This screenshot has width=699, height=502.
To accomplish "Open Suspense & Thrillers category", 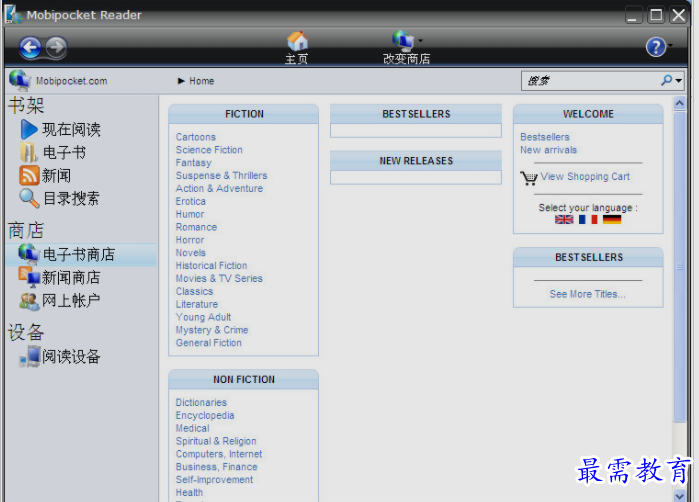I will 222,176.
